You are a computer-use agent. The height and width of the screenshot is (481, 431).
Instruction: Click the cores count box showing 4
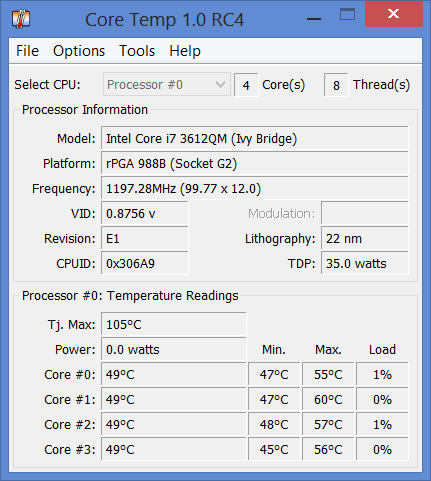(246, 85)
